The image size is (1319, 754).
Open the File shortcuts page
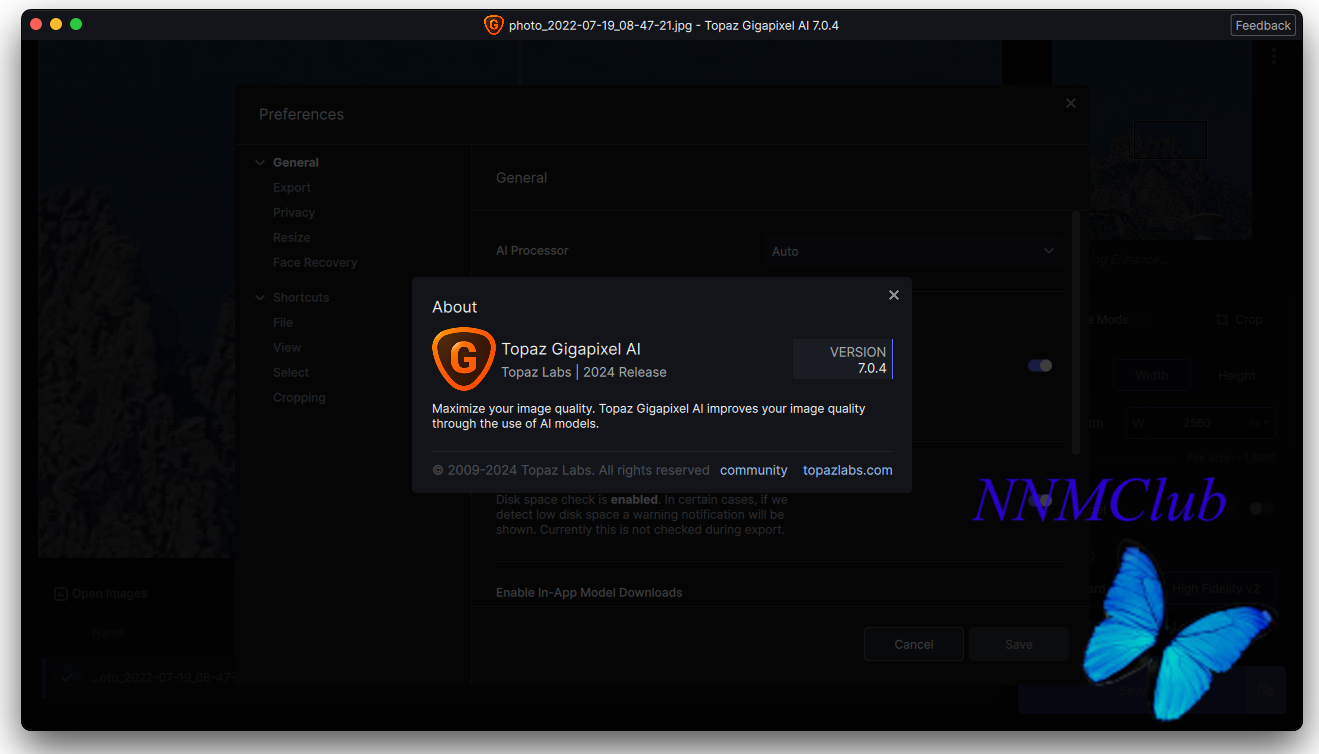tap(283, 323)
